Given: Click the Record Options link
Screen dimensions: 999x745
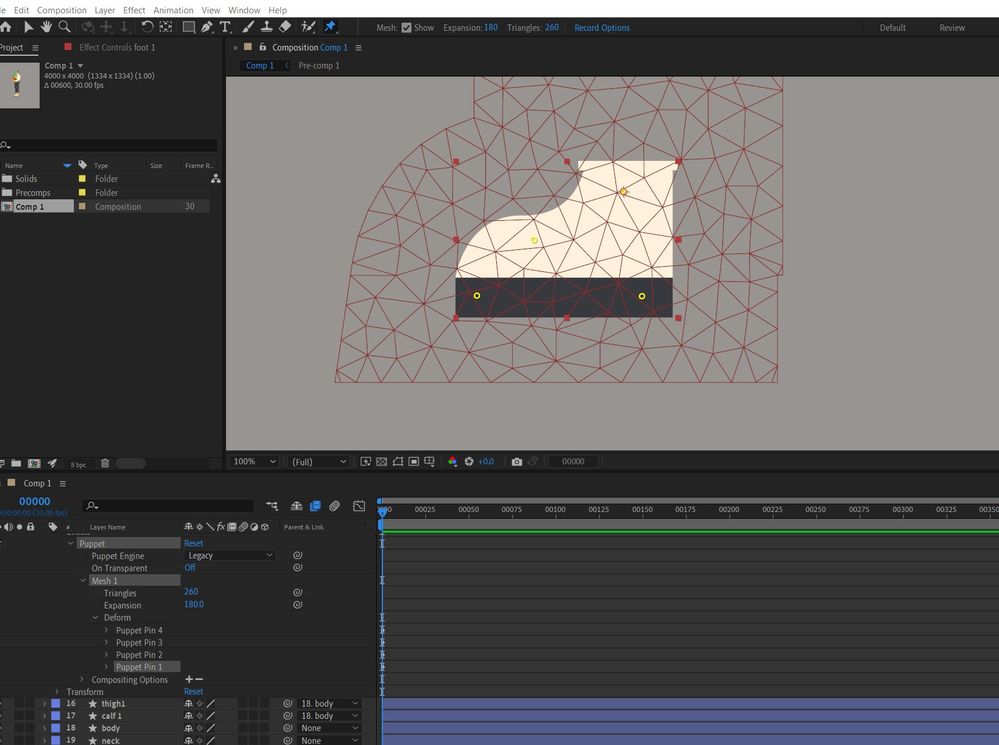Looking at the screenshot, I should [x=602, y=28].
